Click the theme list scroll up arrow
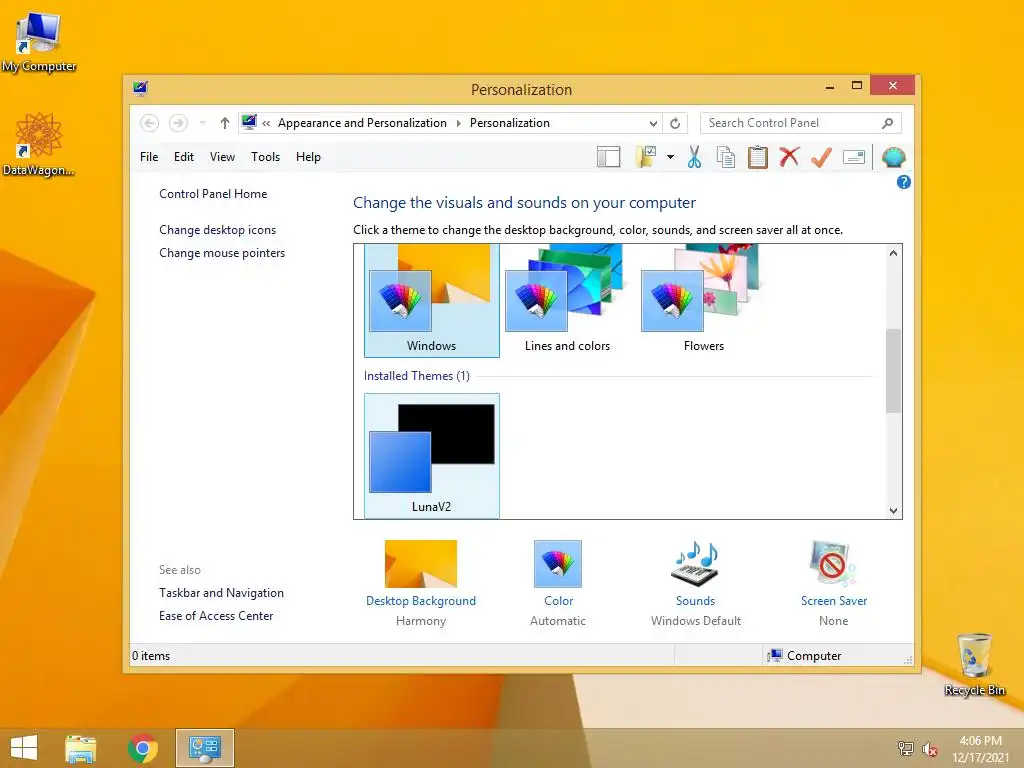Image resolution: width=1024 pixels, height=768 pixels. click(x=893, y=253)
